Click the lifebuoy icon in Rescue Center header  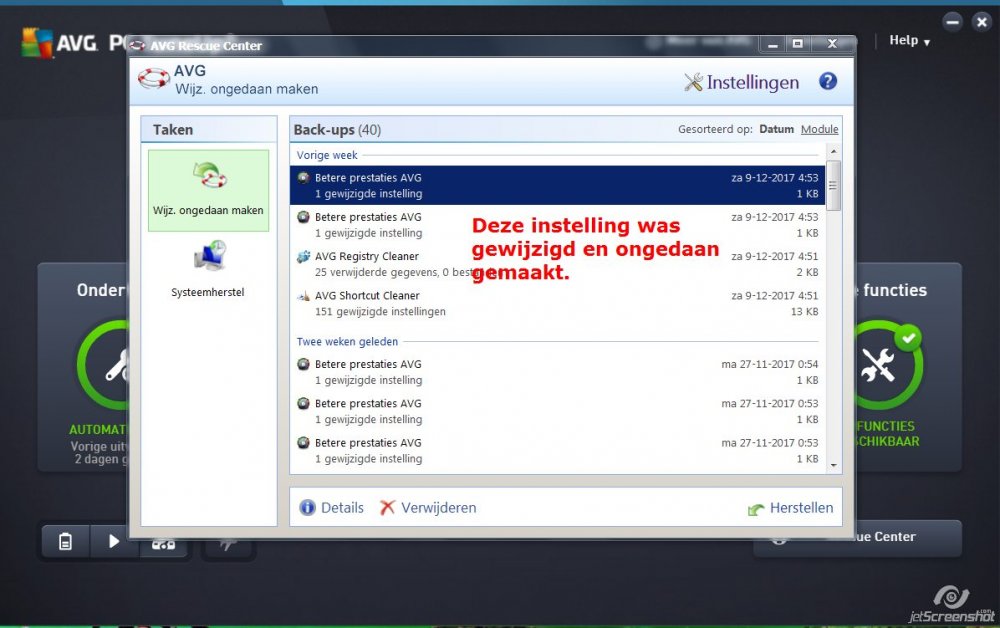pos(154,79)
